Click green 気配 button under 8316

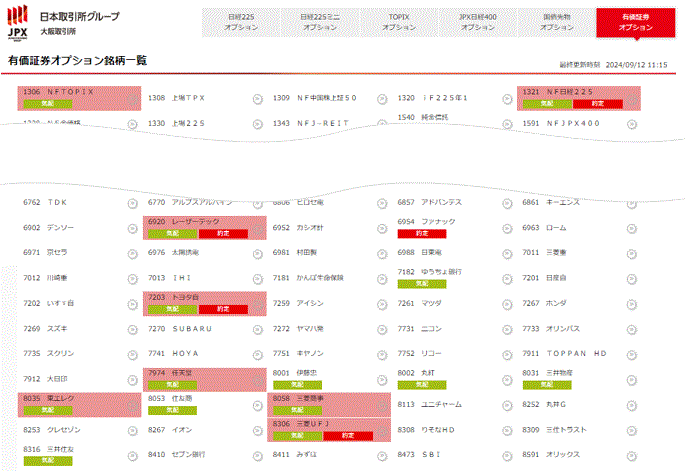[48, 461]
